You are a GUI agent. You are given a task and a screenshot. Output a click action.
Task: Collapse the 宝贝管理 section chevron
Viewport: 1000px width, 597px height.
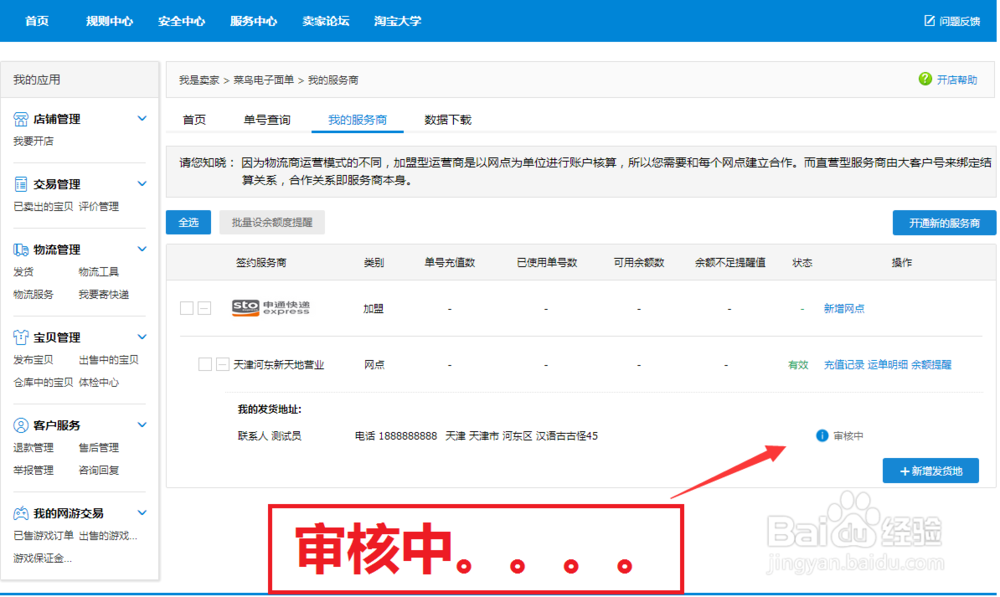142,337
